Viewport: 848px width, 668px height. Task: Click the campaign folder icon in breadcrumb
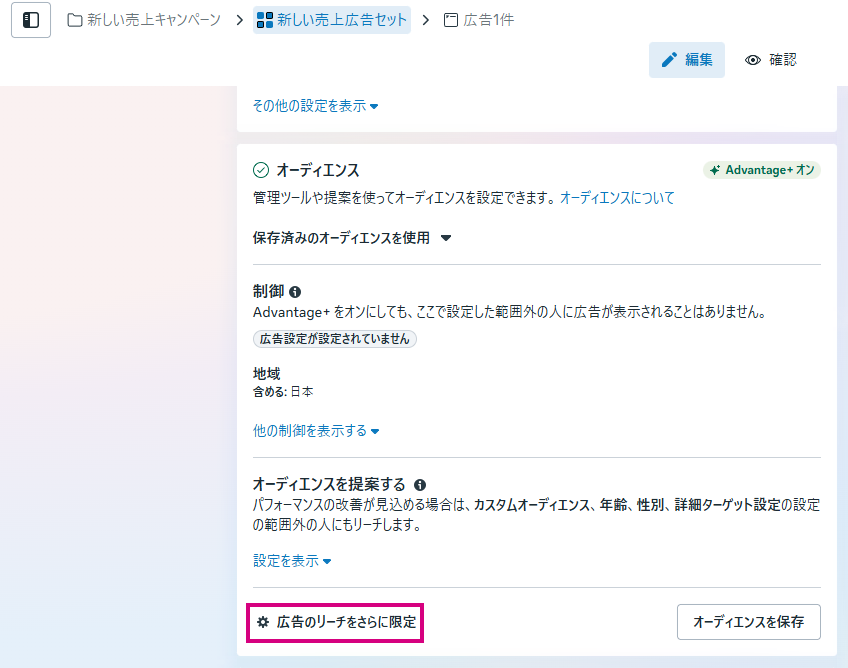point(75,20)
